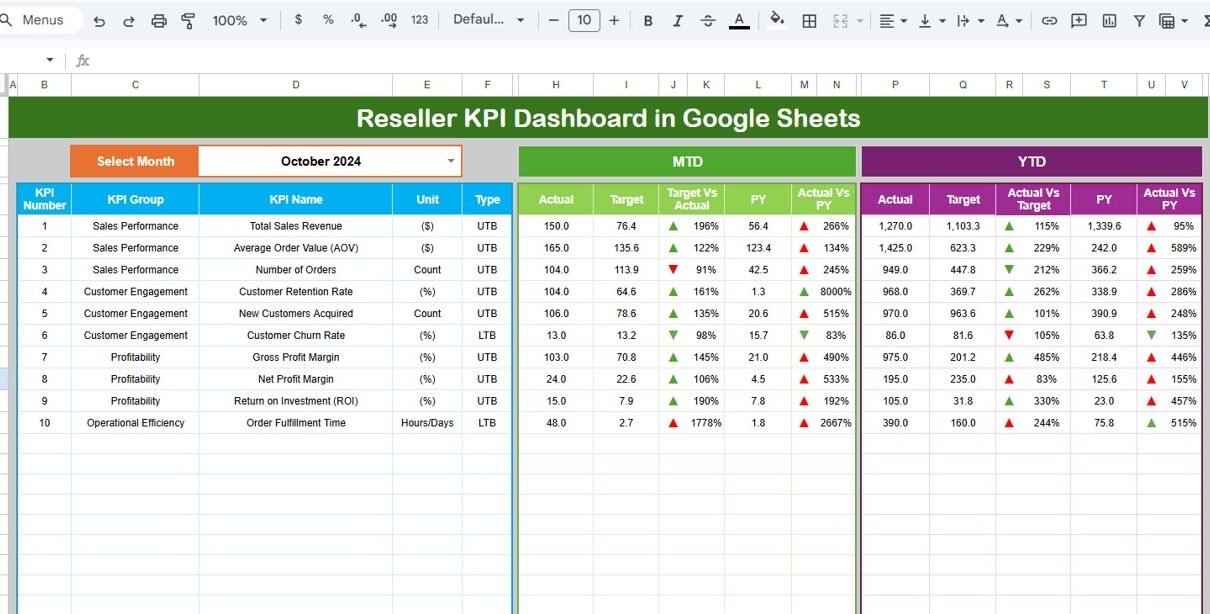This screenshot has height=614, width=1210.
Task: Open the fill color paint bucket
Action: (777, 20)
